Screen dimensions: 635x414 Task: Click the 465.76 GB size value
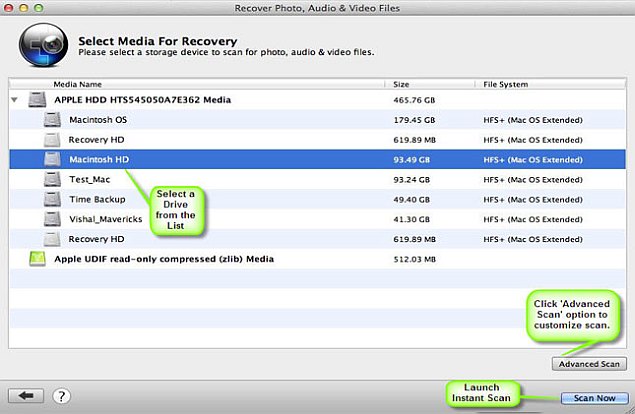pos(414,100)
